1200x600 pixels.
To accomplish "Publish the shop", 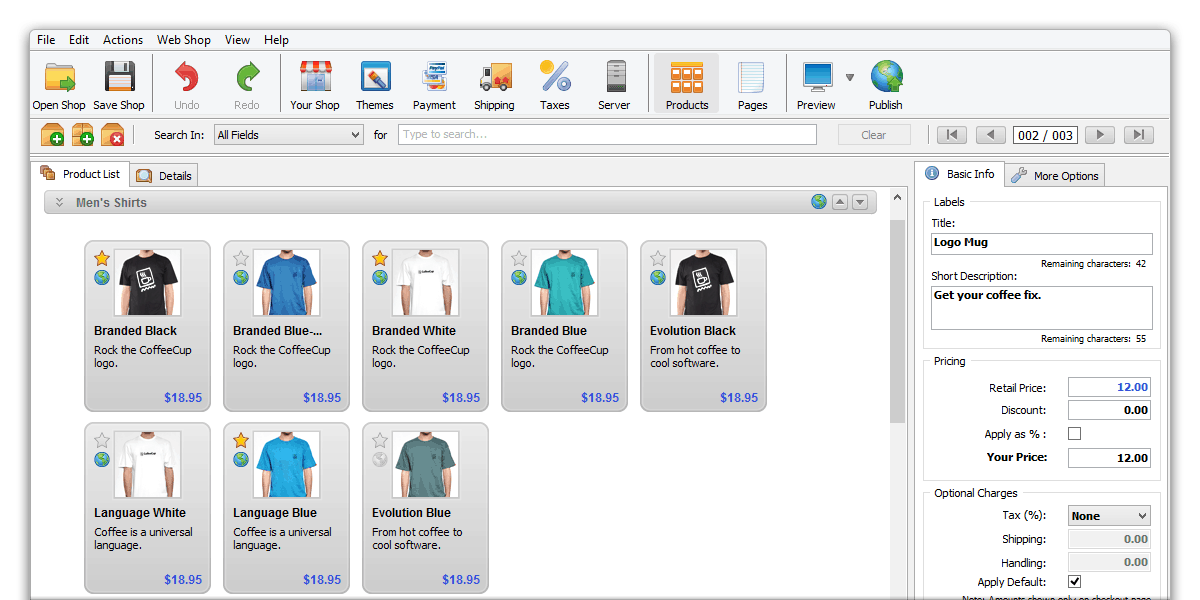I will click(x=886, y=84).
